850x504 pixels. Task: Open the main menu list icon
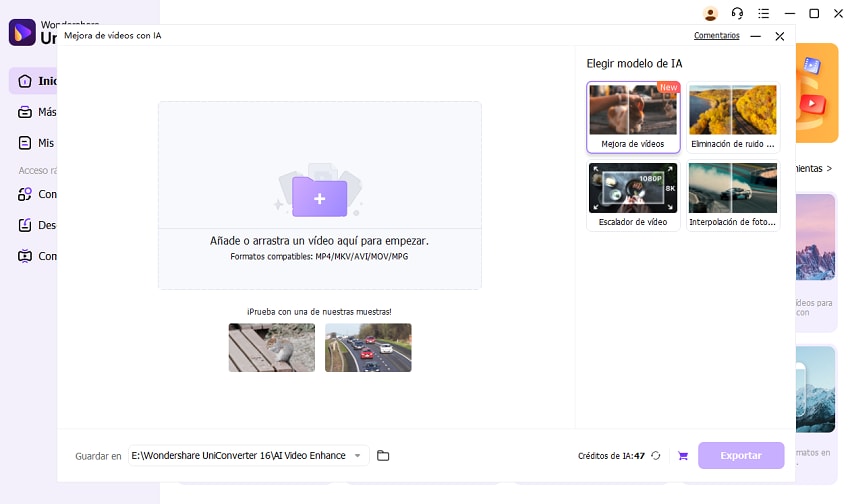(x=763, y=14)
